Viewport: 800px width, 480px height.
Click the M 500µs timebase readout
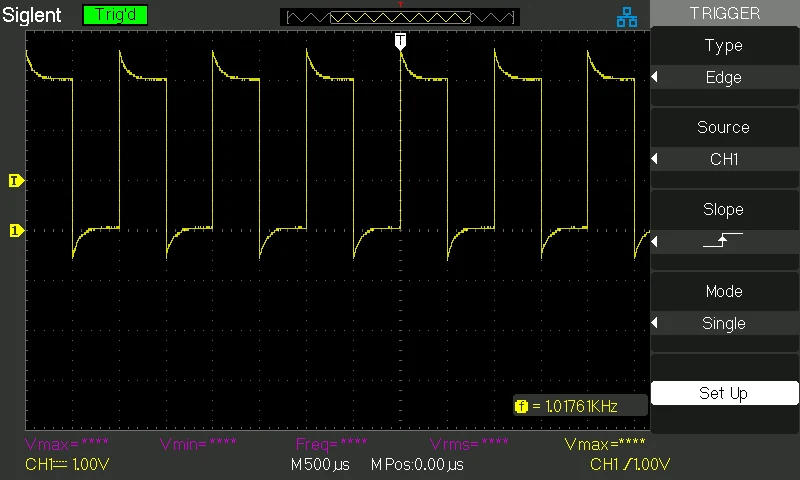[320, 465]
